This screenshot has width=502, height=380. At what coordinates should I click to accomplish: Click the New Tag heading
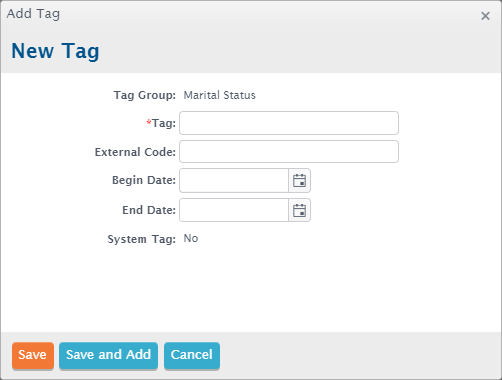click(55, 51)
